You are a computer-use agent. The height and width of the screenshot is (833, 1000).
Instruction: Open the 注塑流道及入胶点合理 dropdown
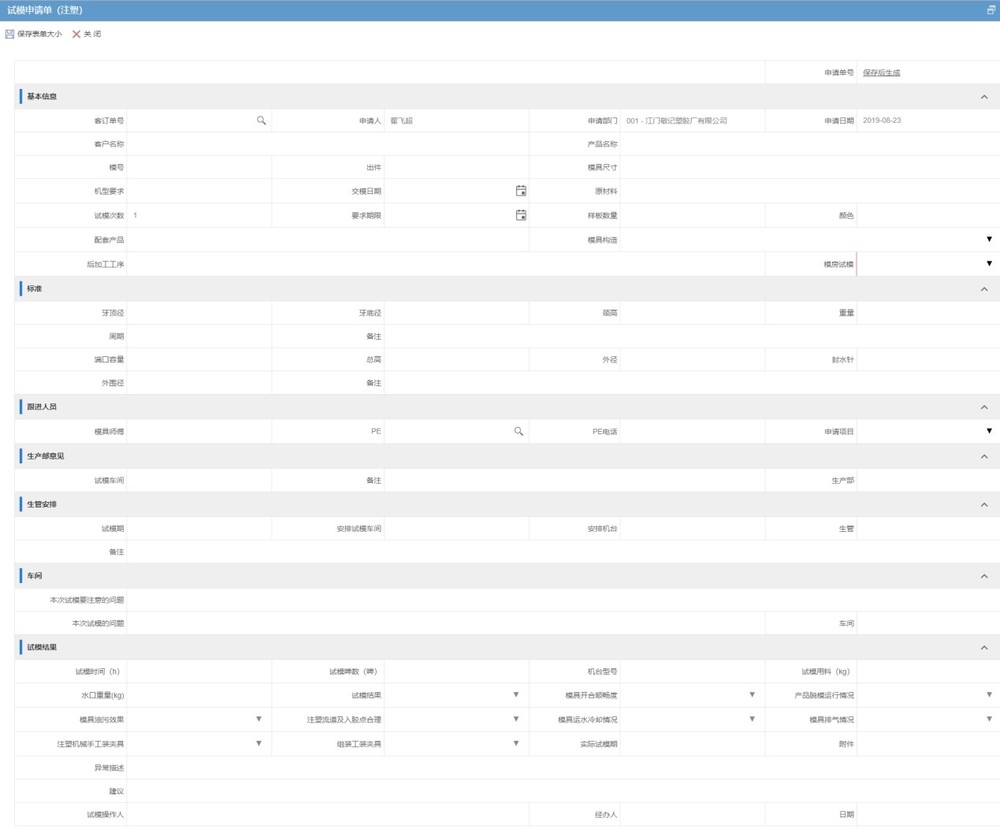point(516,719)
